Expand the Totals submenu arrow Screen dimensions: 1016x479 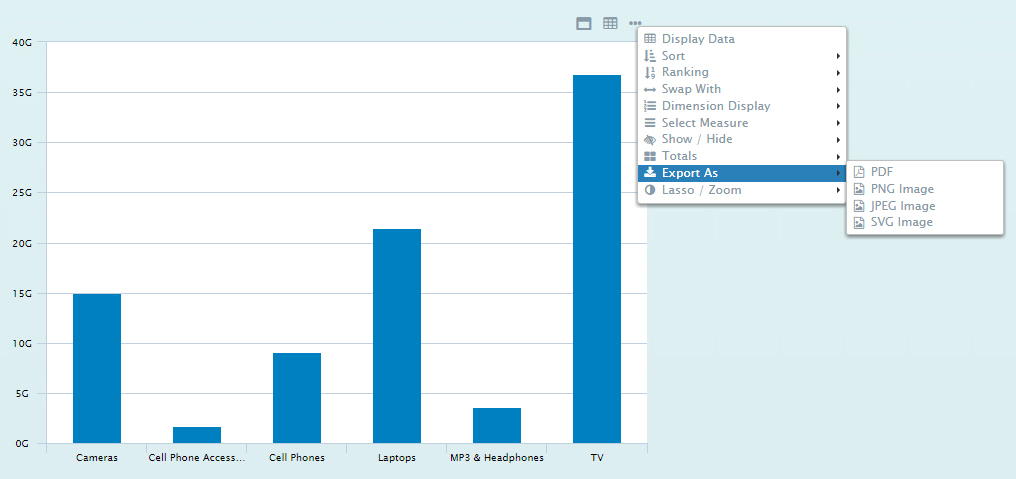point(838,156)
